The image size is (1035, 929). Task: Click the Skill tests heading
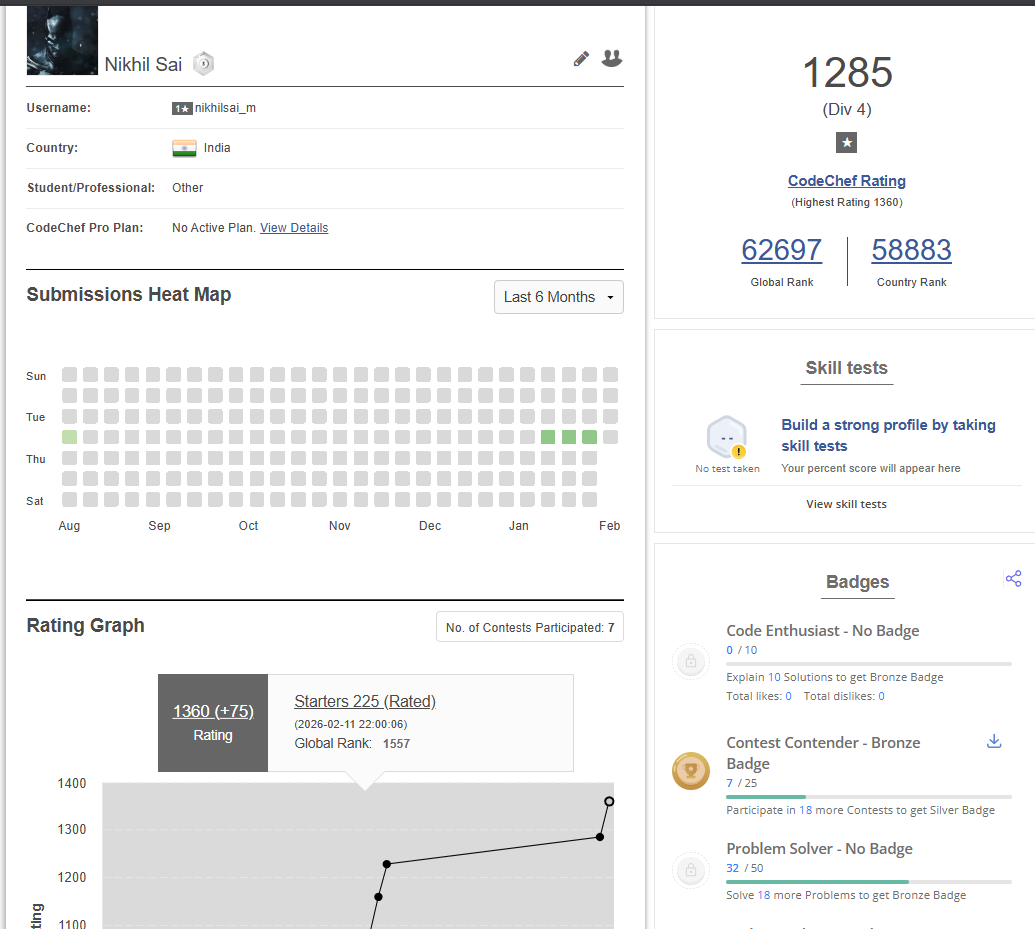(846, 368)
